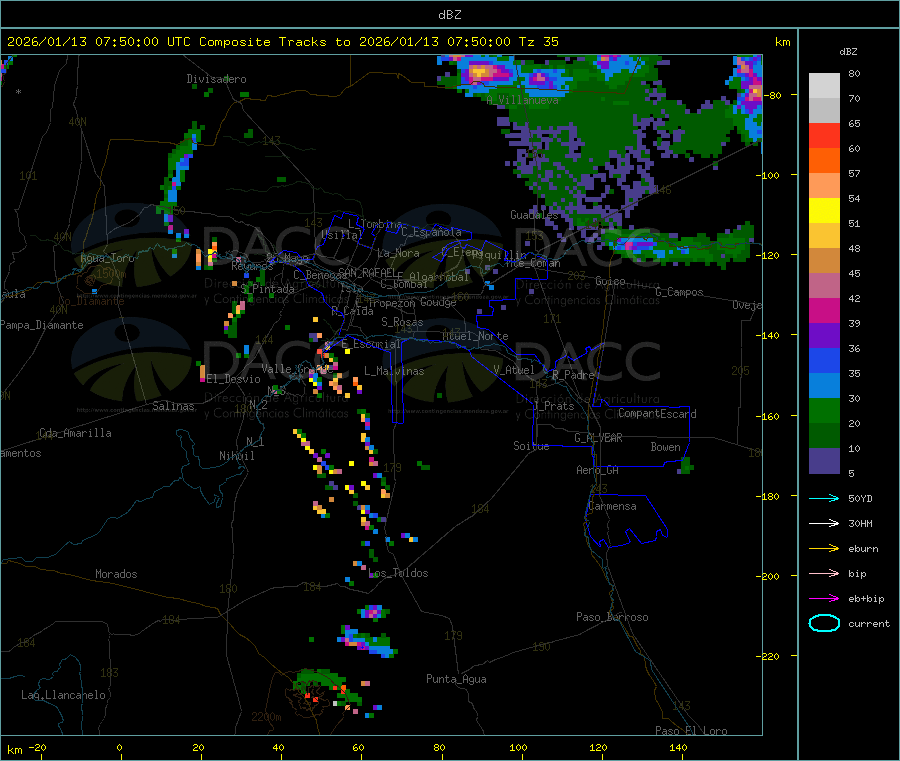Click the Lag.Llancanelo map label
900x761 pixels.
coord(64,695)
